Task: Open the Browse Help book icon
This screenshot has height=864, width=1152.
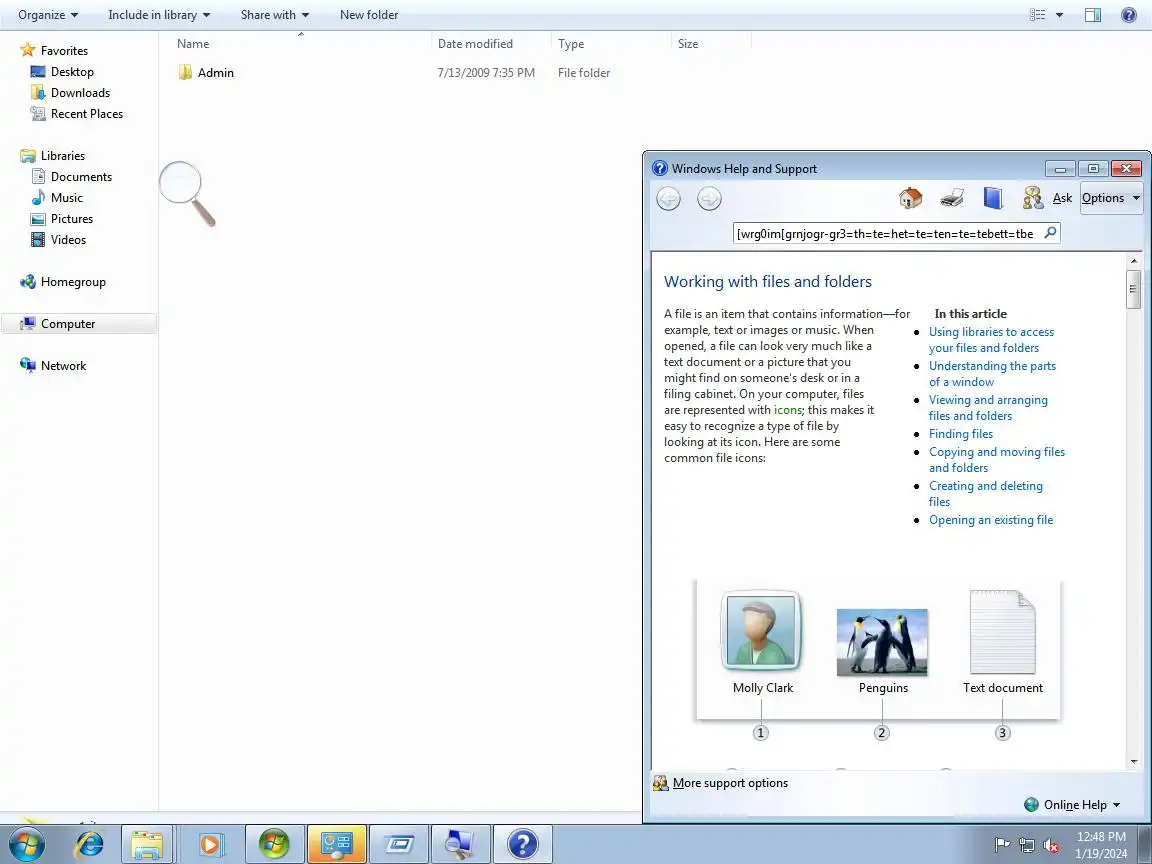Action: click(993, 198)
